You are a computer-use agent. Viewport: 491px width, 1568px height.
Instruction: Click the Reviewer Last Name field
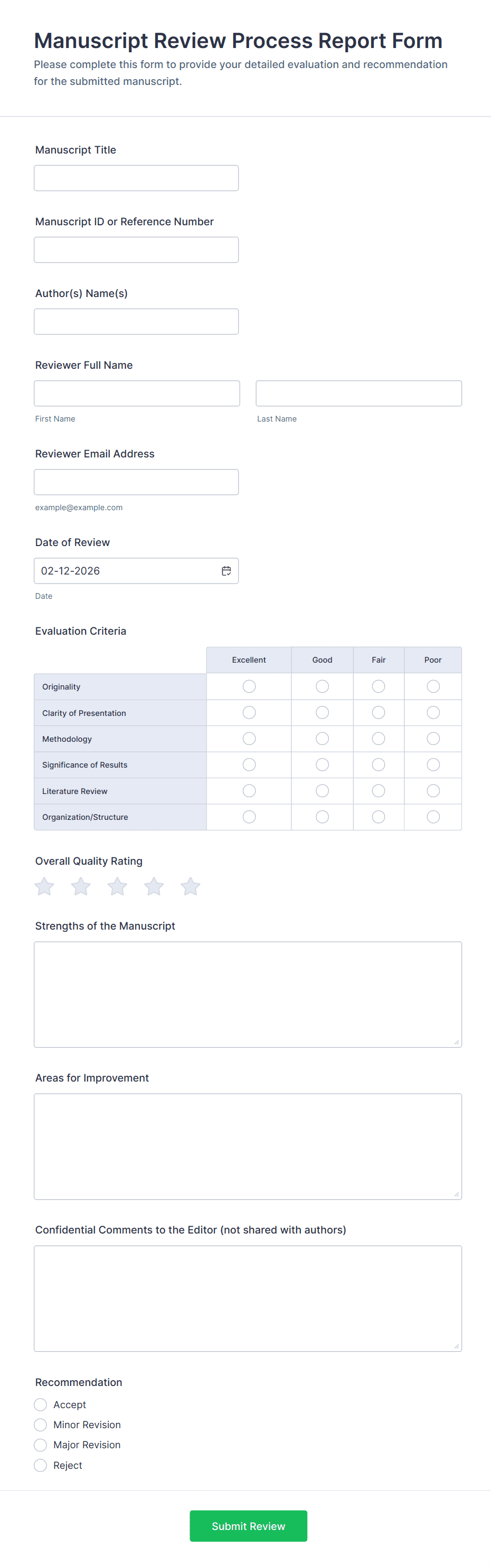[x=358, y=393]
